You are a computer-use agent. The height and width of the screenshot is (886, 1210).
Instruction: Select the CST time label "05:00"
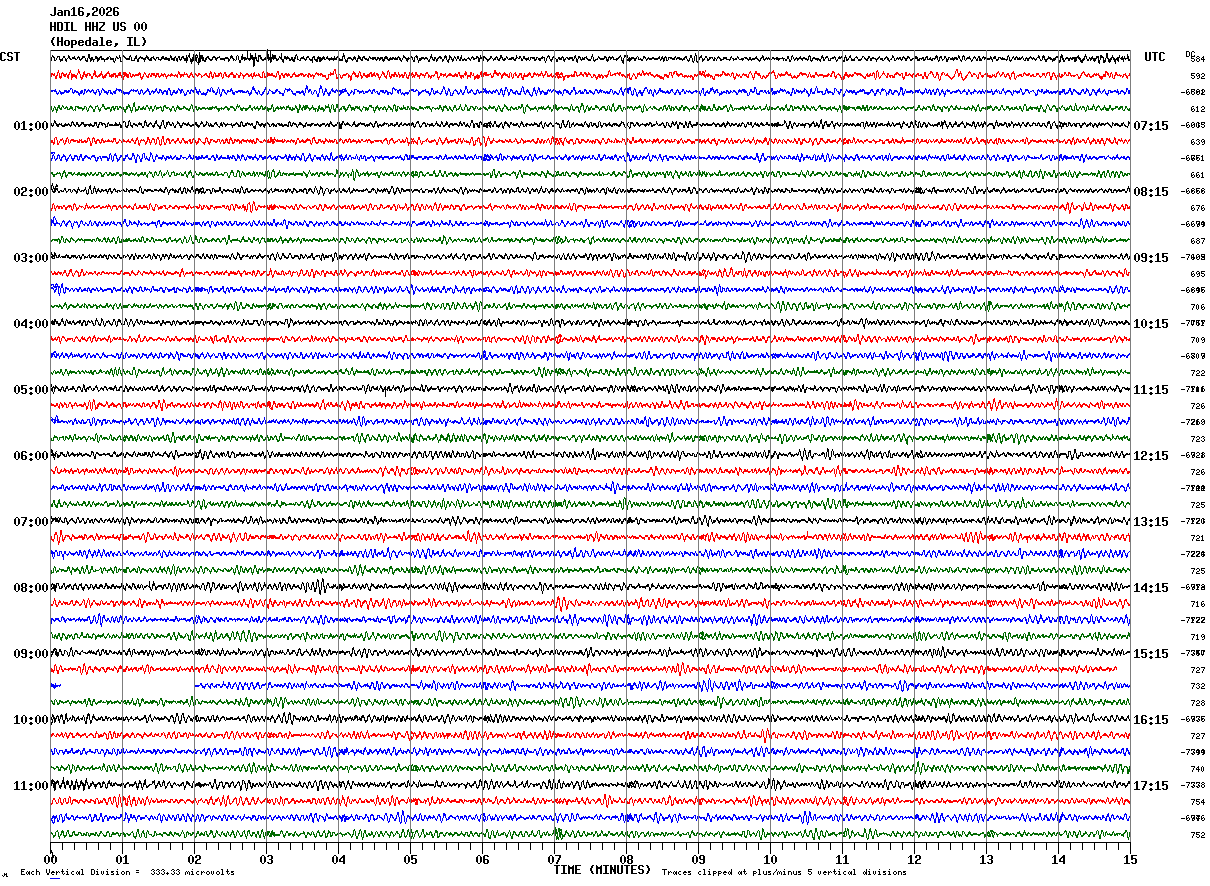coord(31,390)
